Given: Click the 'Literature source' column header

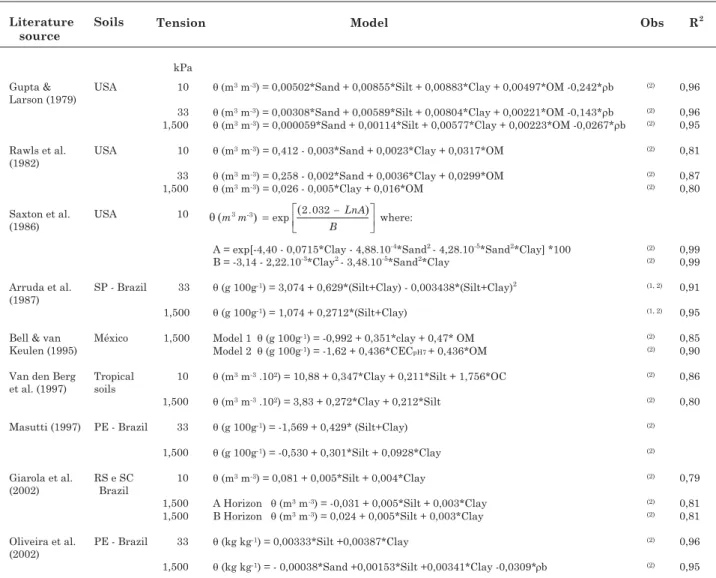Looking at the screenshot, I should click(x=41, y=29).
